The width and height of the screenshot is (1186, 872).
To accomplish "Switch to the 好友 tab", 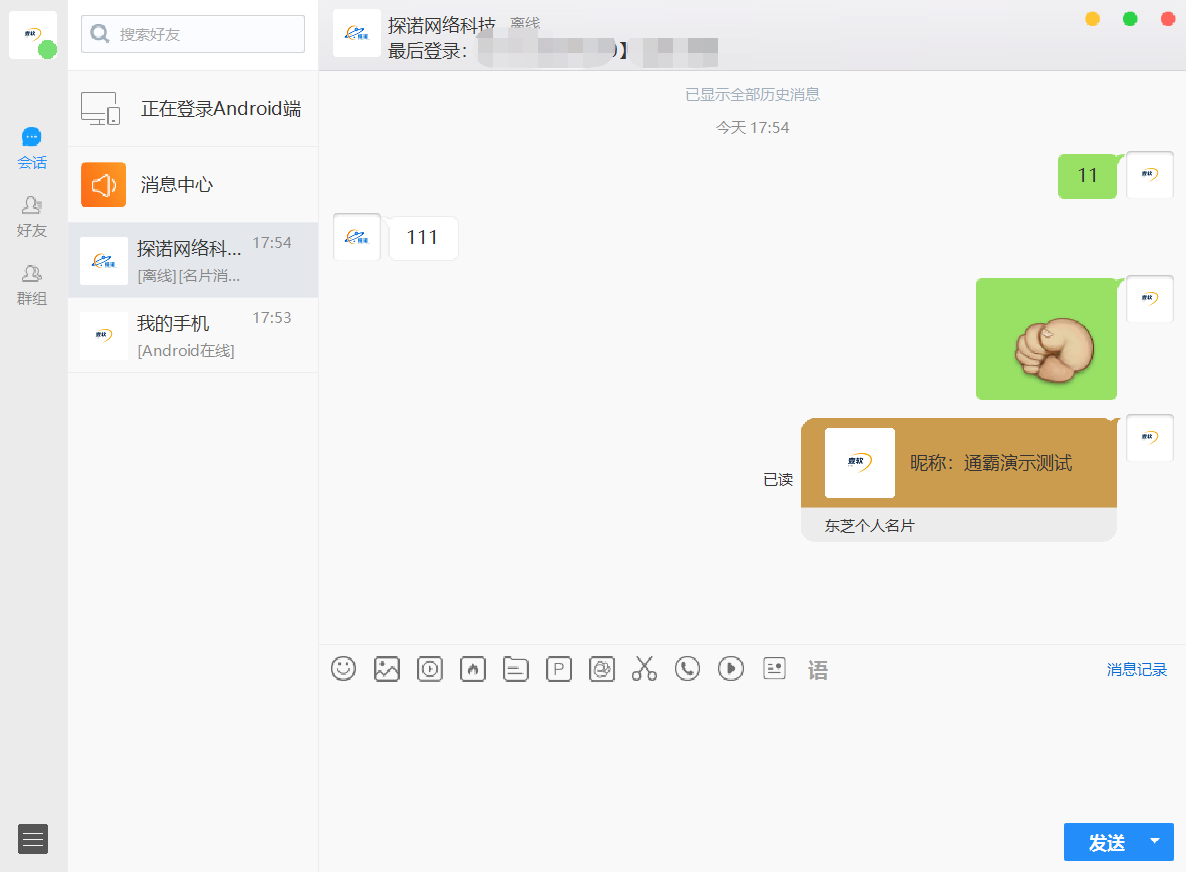I will tap(31, 215).
